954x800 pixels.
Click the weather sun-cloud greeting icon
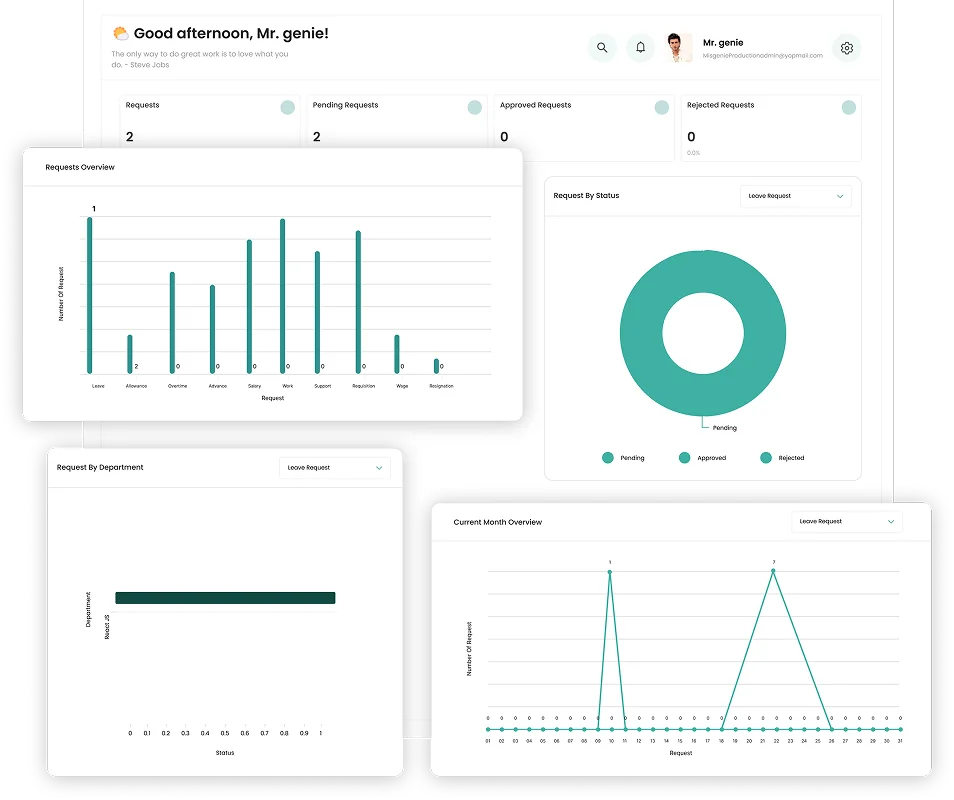pos(120,34)
